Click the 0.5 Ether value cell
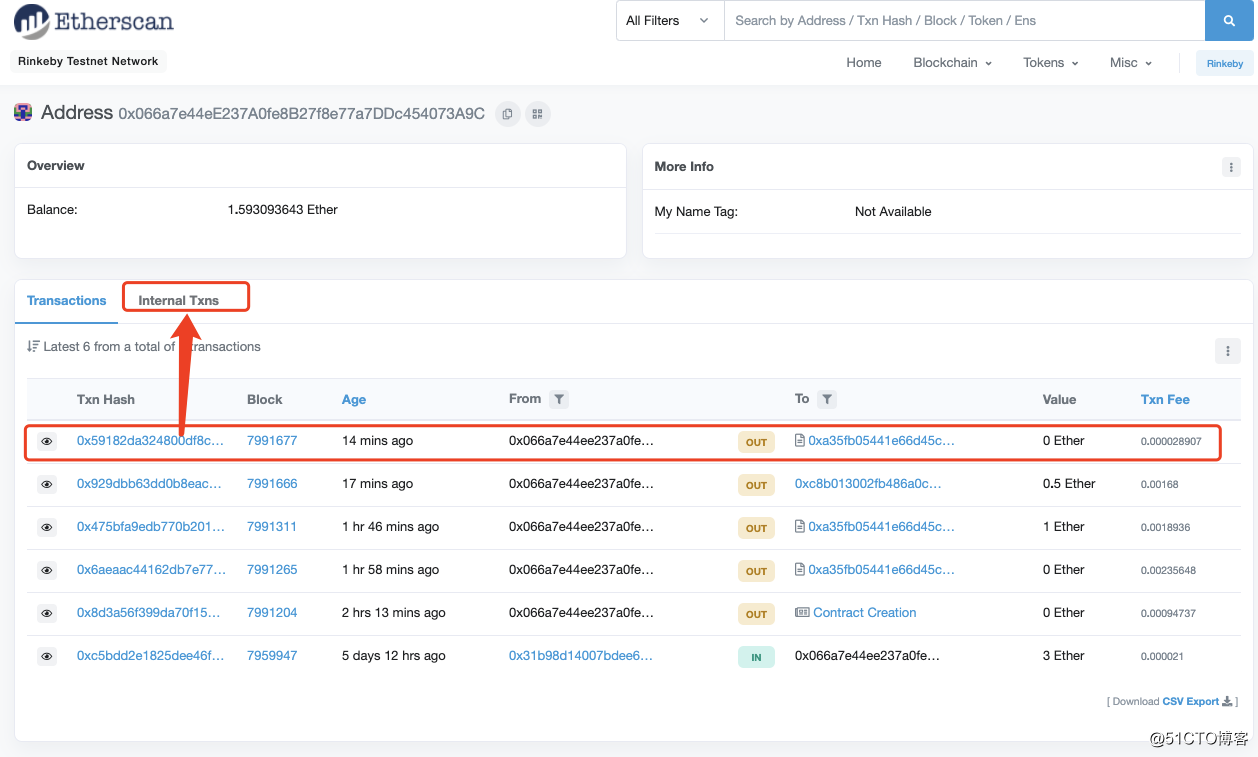 click(1069, 483)
